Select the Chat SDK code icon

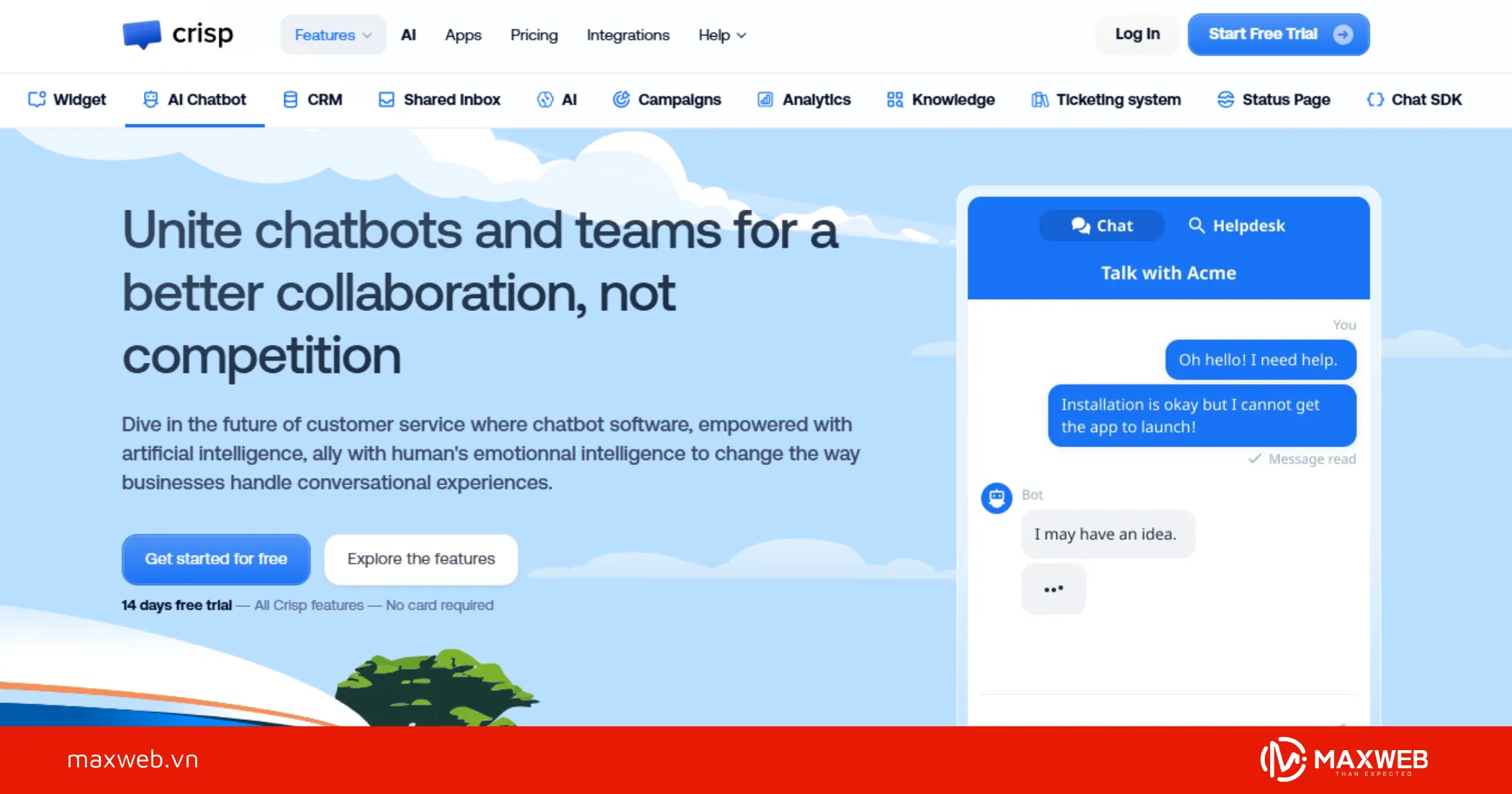coord(1376,99)
